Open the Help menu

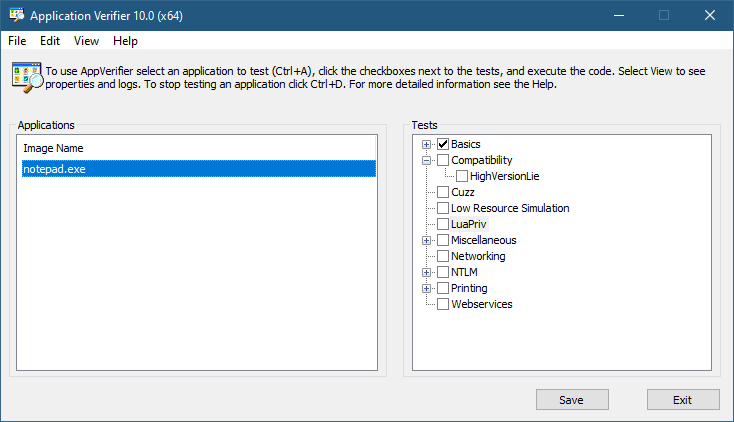click(x=125, y=41)
